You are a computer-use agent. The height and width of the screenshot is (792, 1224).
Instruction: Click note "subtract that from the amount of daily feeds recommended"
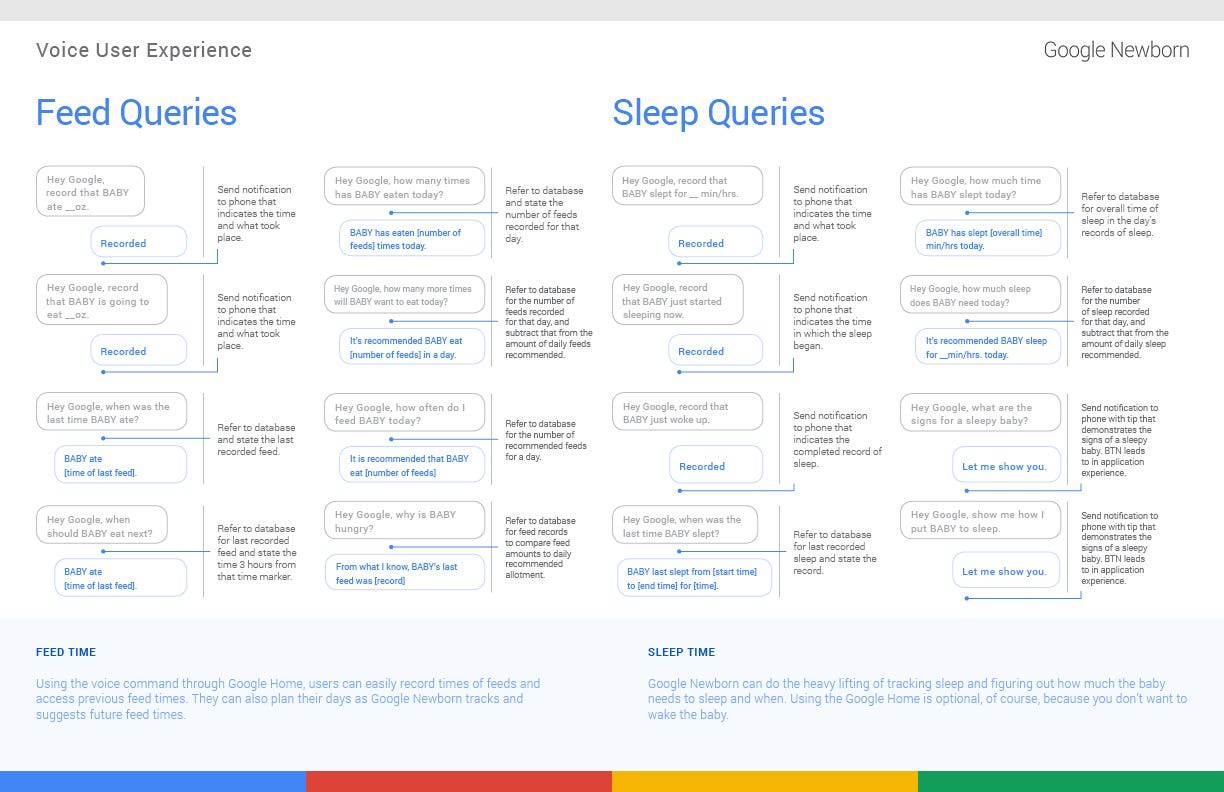(548, 321)
